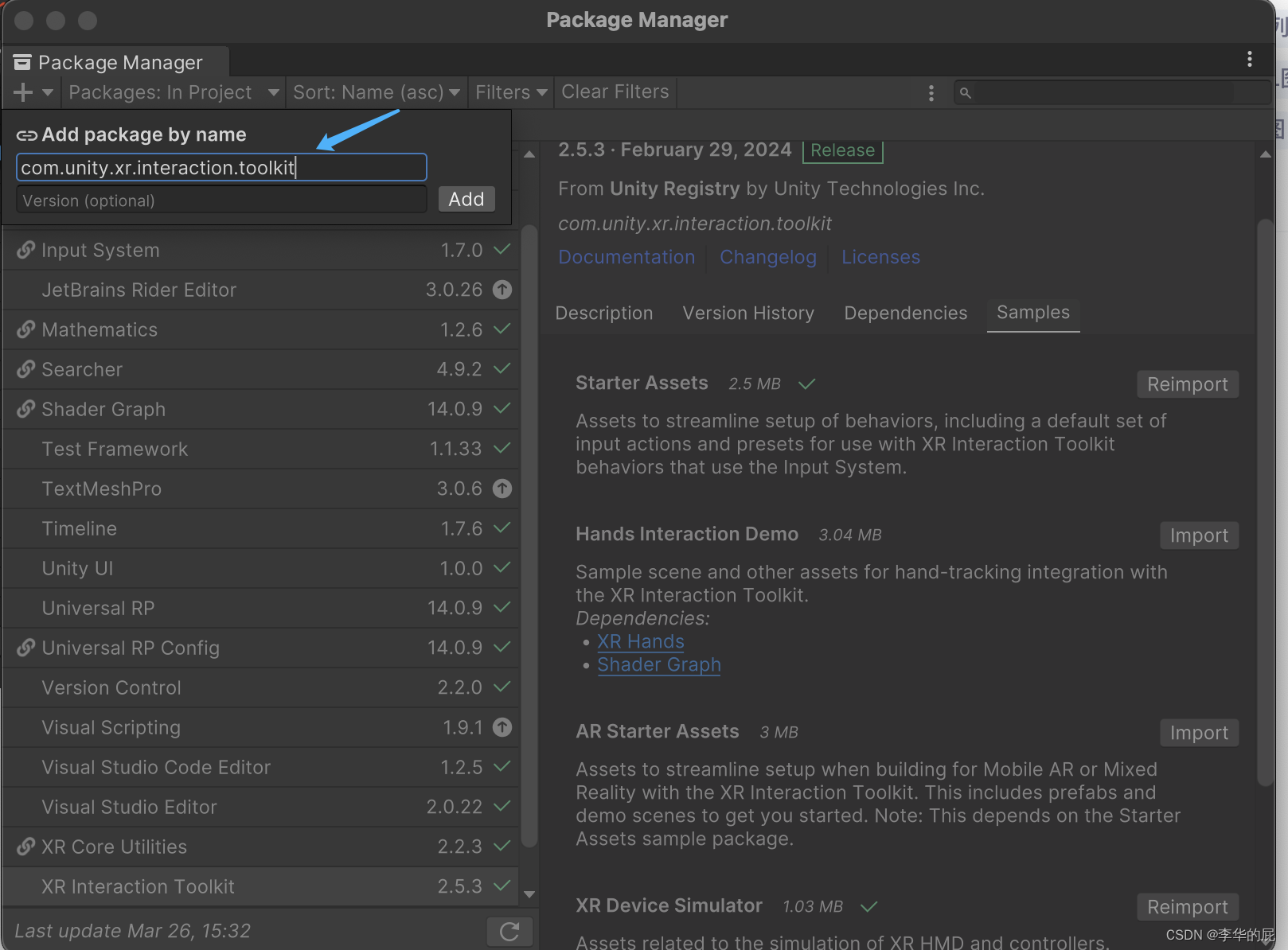Switch to the Samples tab
Viewport: 1288px width, 950px height.
(x=1033, y=313)
